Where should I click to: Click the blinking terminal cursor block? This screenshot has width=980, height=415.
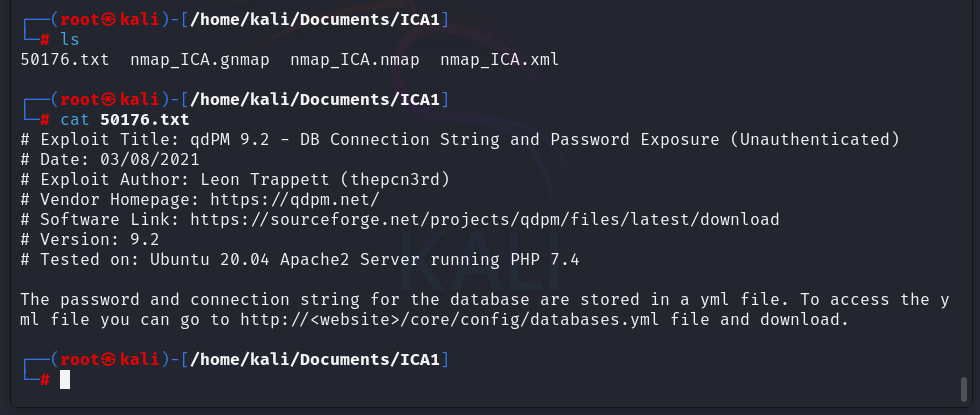[x=65, y=379]
